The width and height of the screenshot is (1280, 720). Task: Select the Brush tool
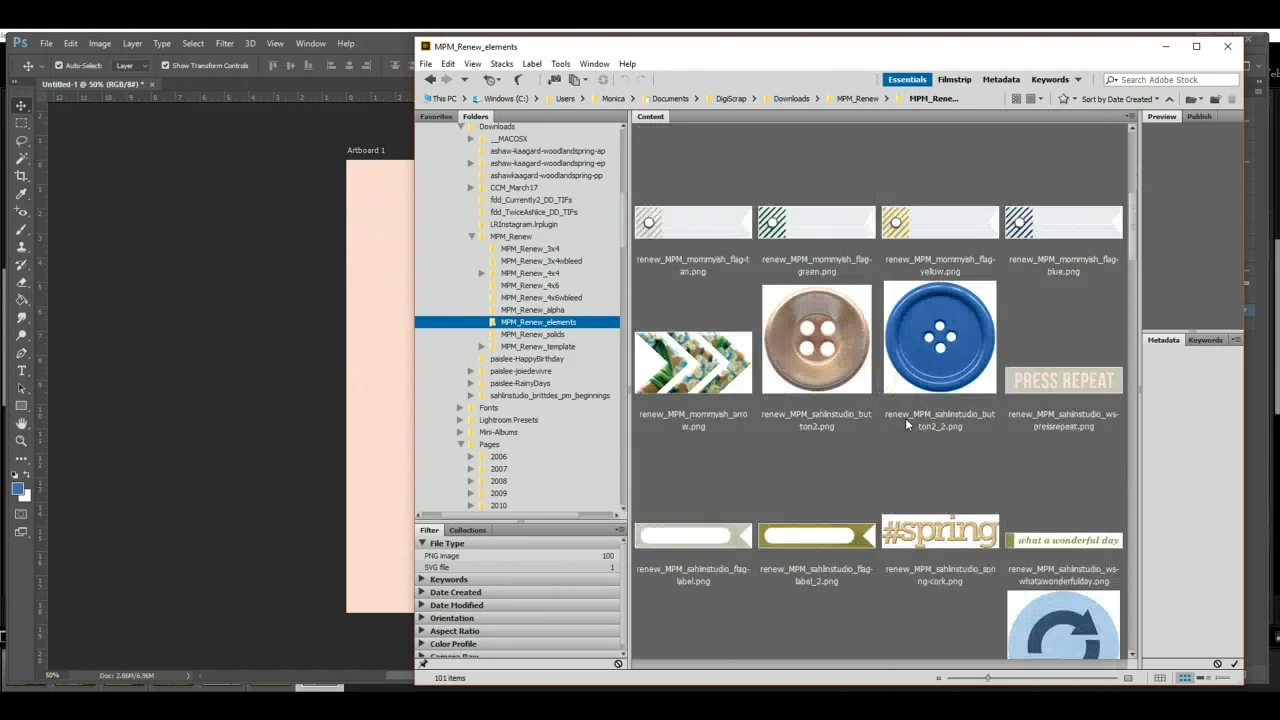tap(21, 229)
